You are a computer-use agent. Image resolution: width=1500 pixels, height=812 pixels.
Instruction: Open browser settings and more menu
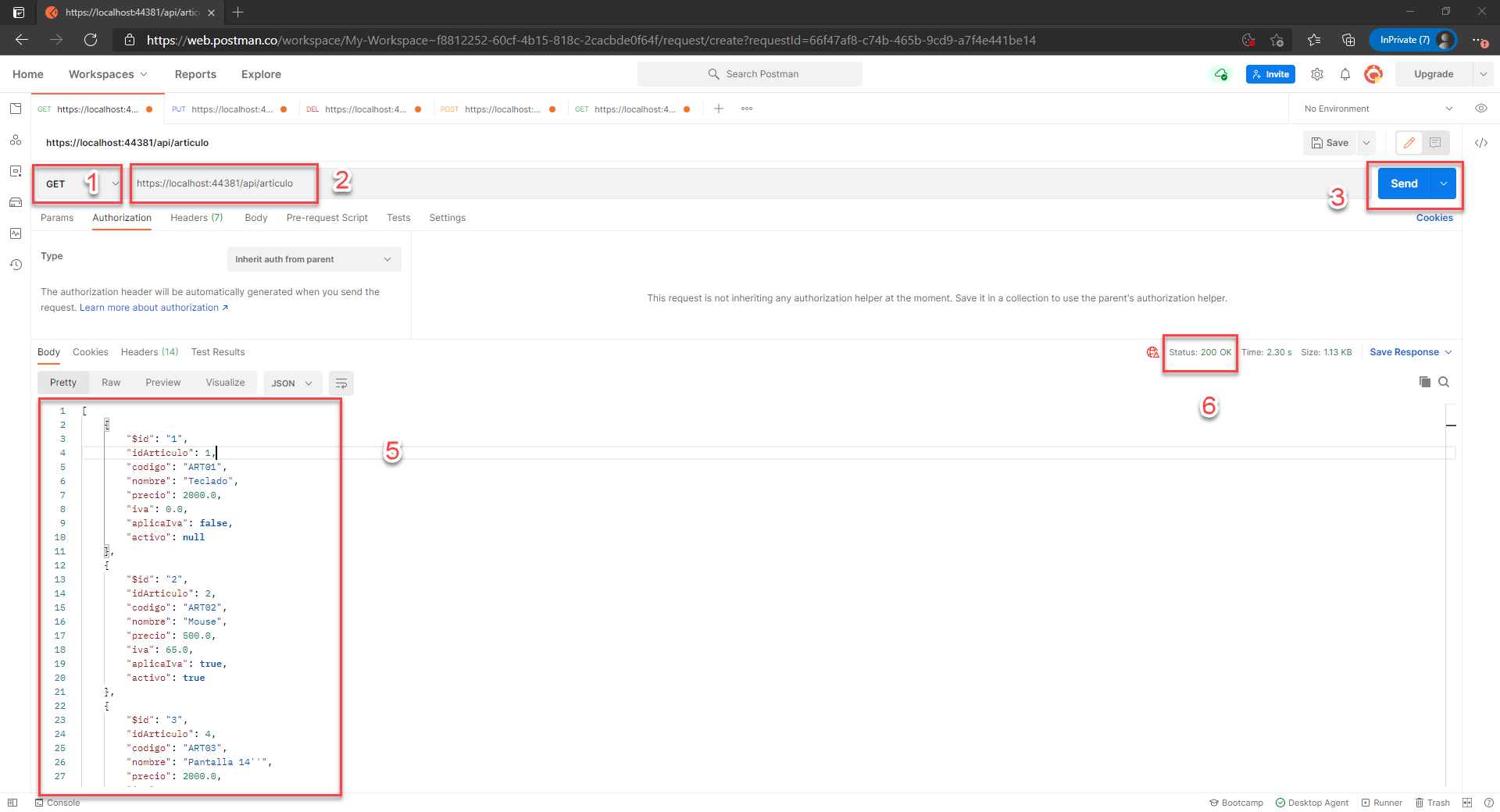click(x=1480, y=40)
